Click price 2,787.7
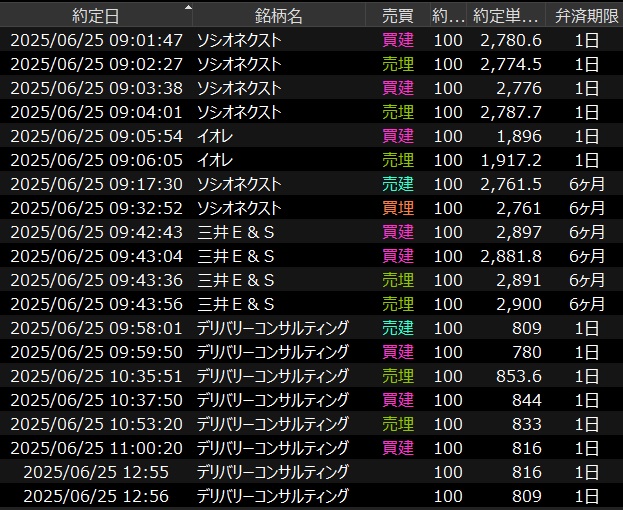This screenshot has height=510, width=623. [x=511, y=112]
